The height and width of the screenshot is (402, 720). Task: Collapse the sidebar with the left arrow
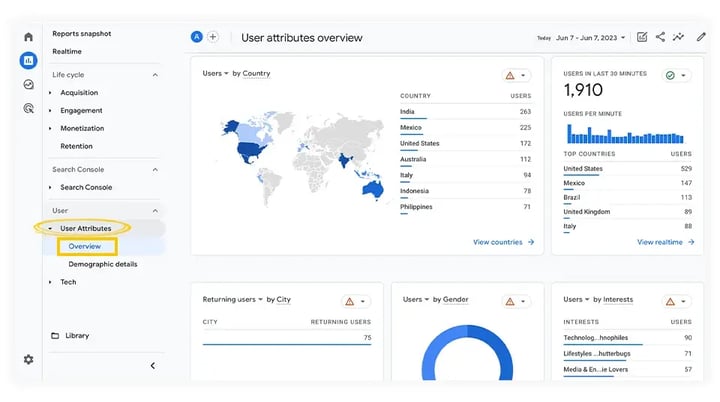(152, 366)
